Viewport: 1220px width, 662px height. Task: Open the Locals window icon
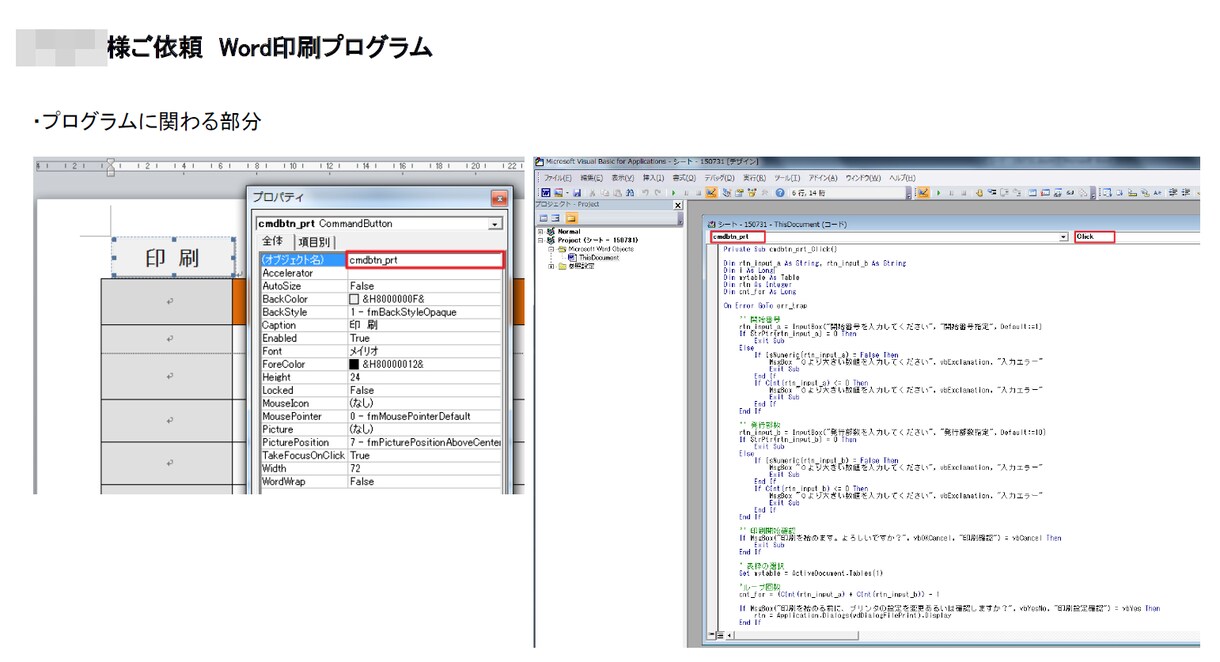point(1032,192)
